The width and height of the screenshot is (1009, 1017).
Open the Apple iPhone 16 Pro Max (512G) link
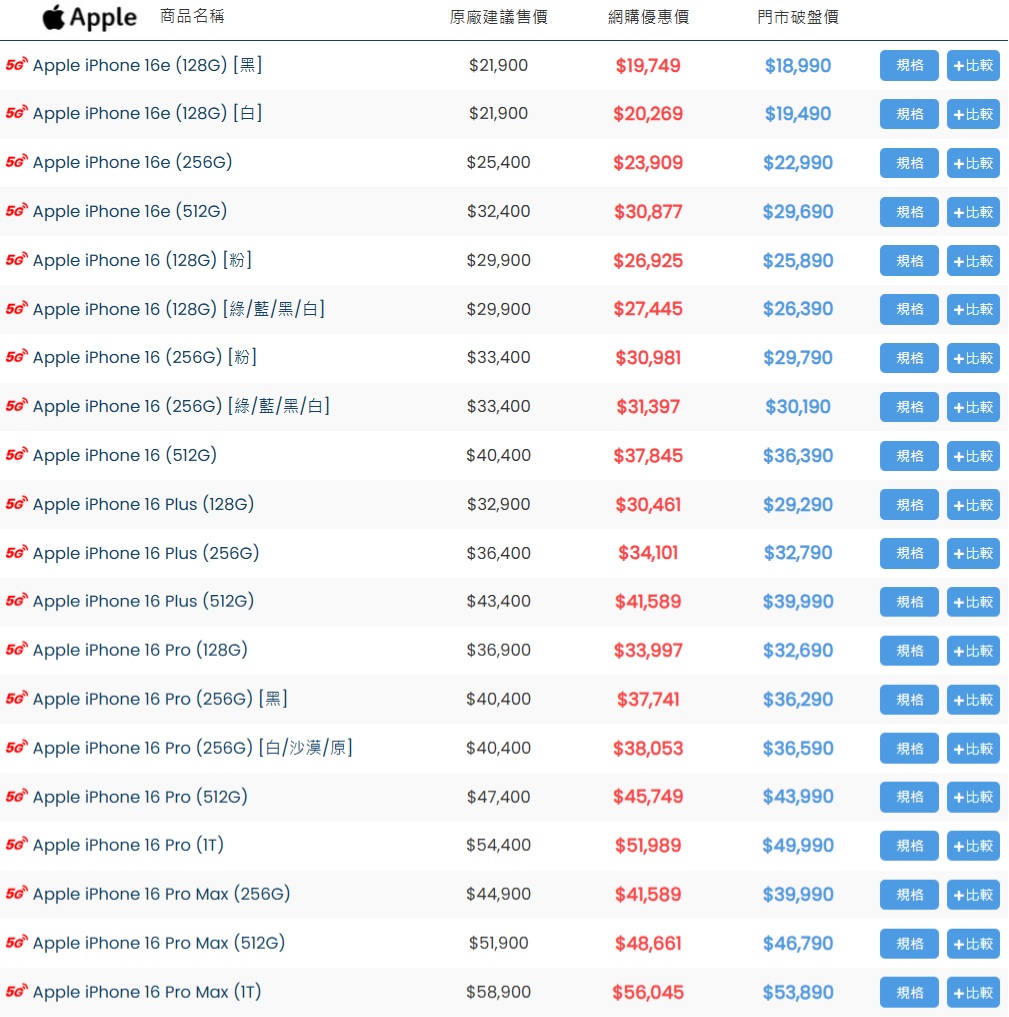[159, 942]
